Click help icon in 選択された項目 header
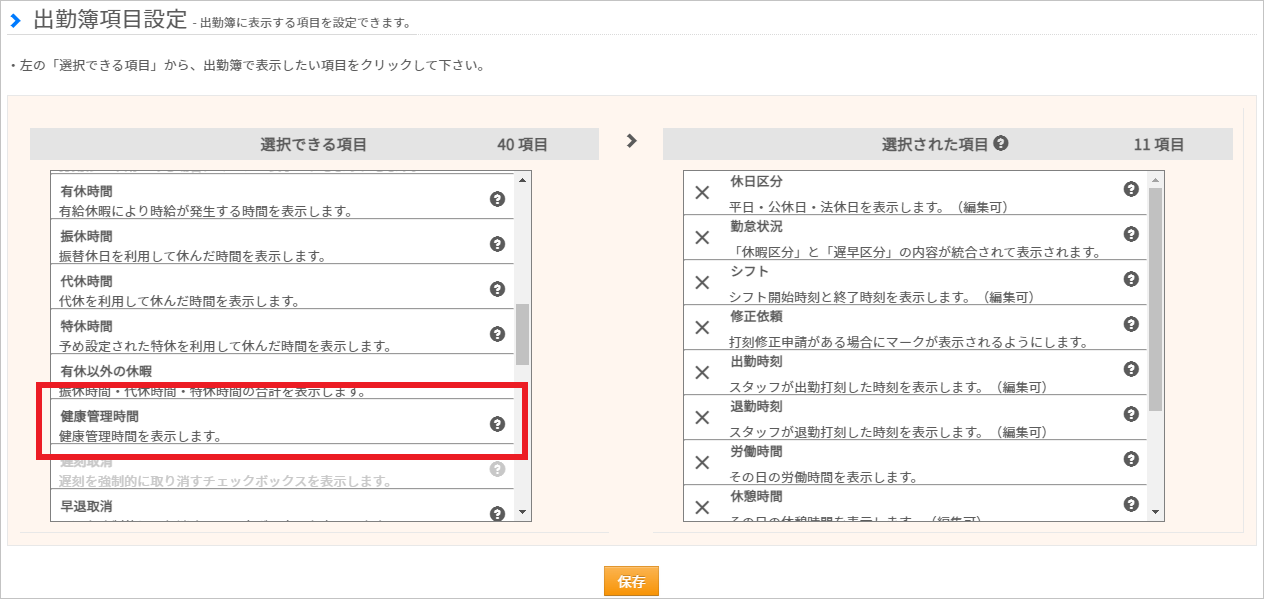The width and height of the screenshot is (1264, 599). click(x=1001, y=143)
